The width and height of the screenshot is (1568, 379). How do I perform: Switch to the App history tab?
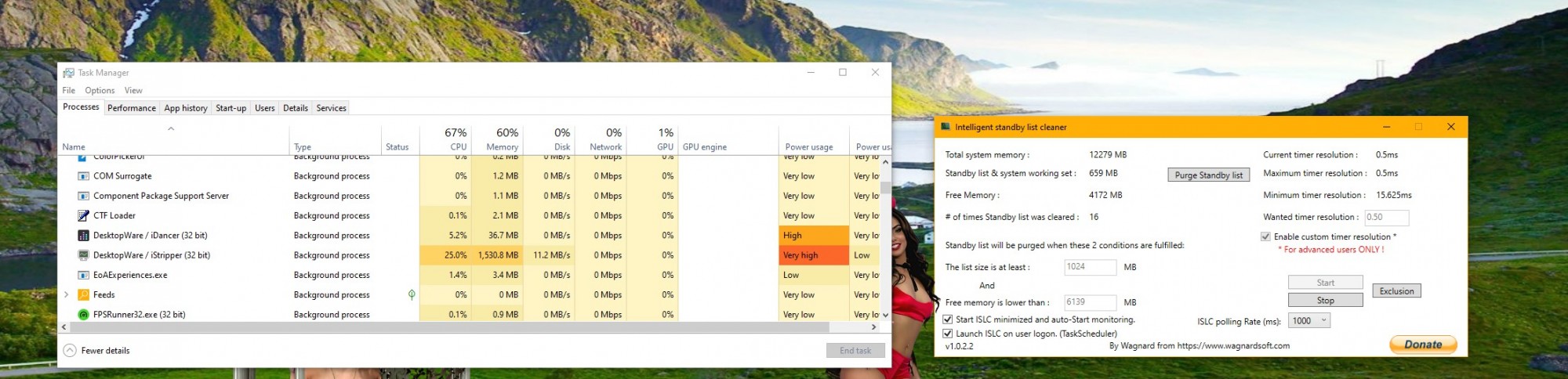point(186,108)
